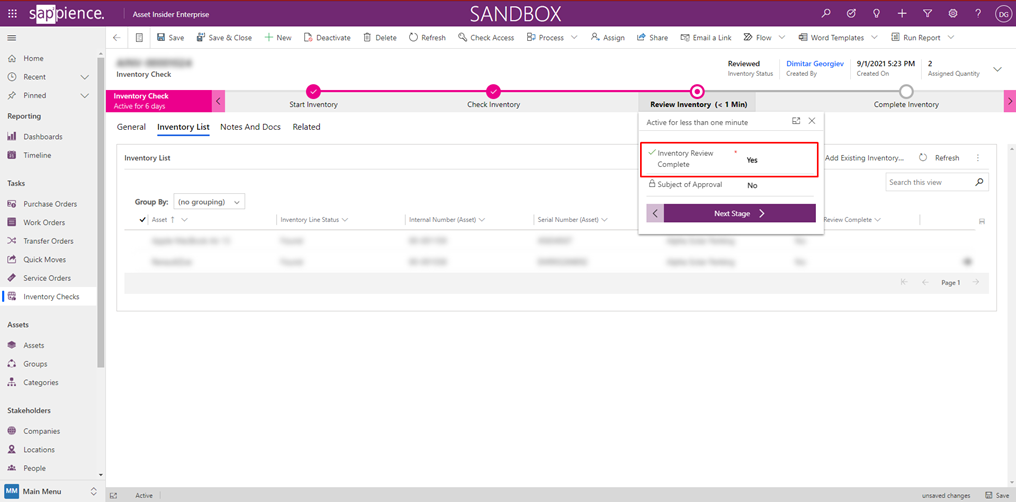The height and width of the screenshot is (502, 1016).
Task: Toggle the select-all checkmark in grid header
Action: 142,220
